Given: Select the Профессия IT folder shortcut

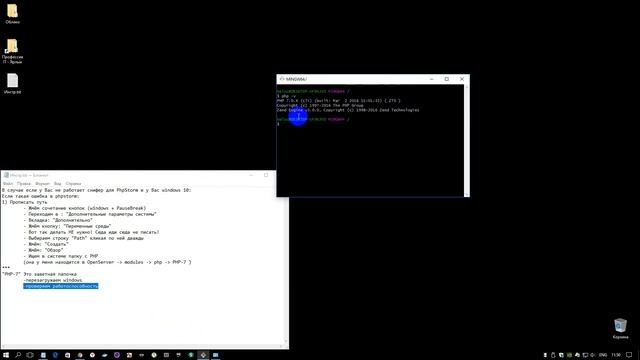Looking at the screenshot, I should coord(12,51).
